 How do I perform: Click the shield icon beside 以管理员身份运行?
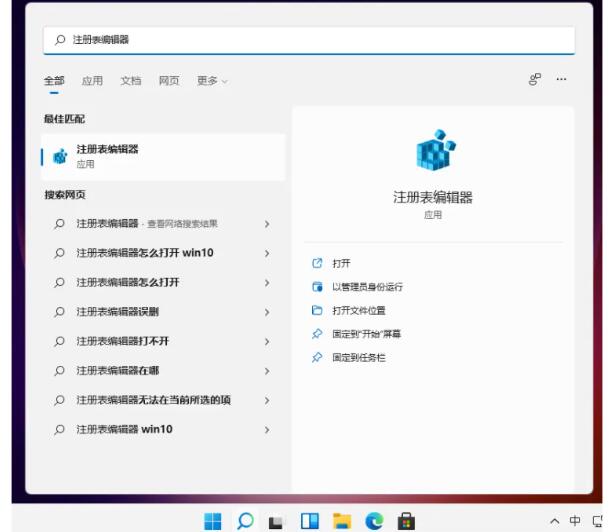[x=317, y=286]
